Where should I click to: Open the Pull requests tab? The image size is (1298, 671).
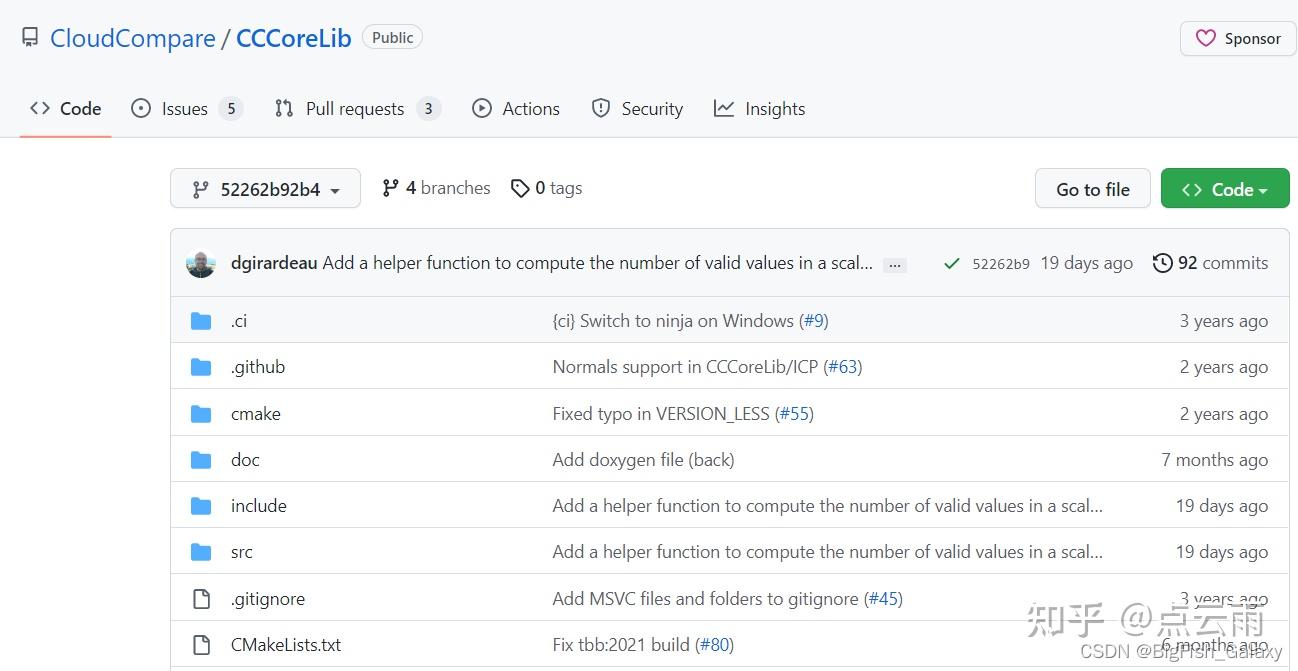pyautogui.click(x=355, y=109)
